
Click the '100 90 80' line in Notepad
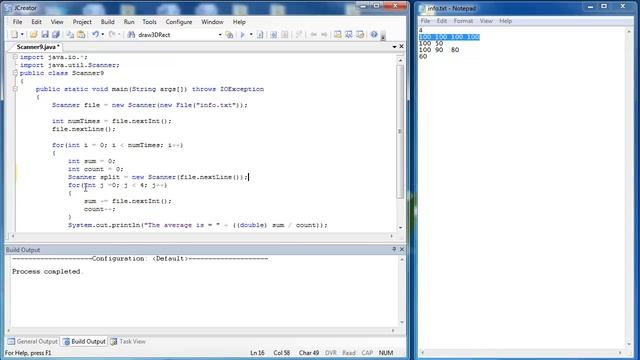tap(439, 50)
